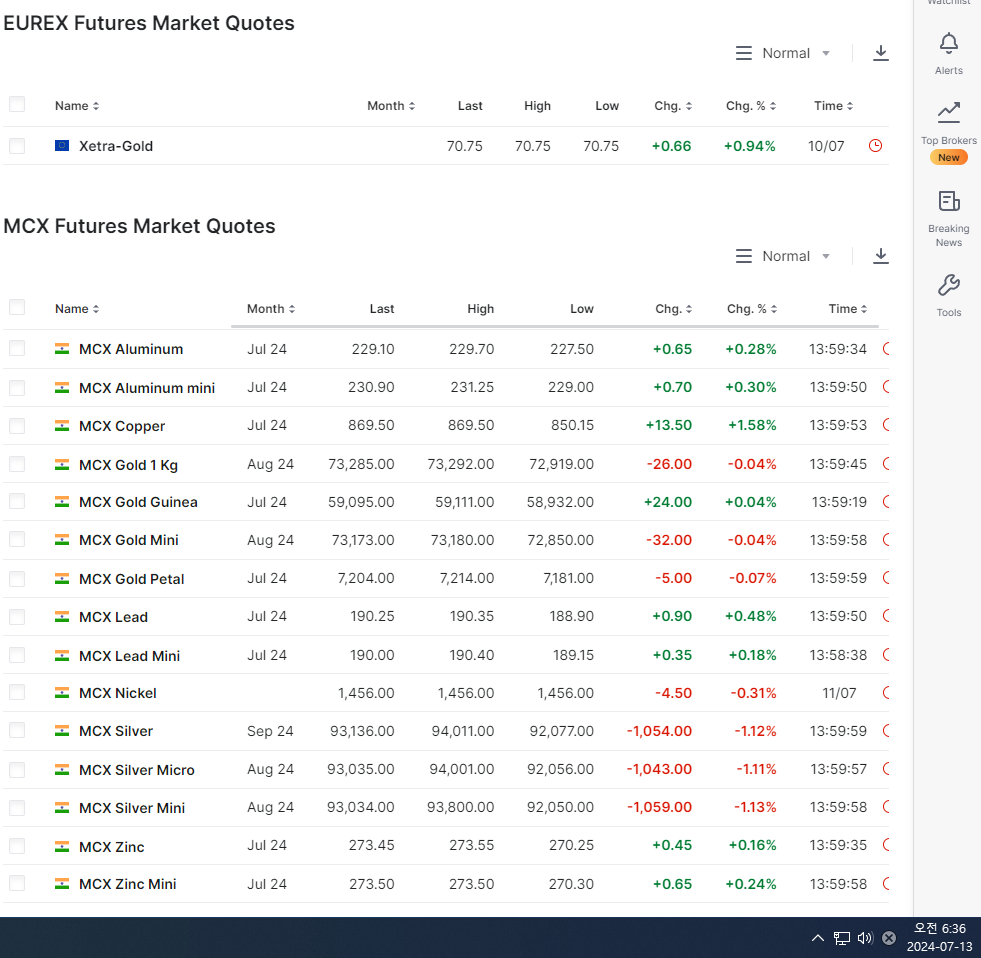This screenshot has width=981, height=958.
Task: Open network settings in system tray
Action: (841, 937)
